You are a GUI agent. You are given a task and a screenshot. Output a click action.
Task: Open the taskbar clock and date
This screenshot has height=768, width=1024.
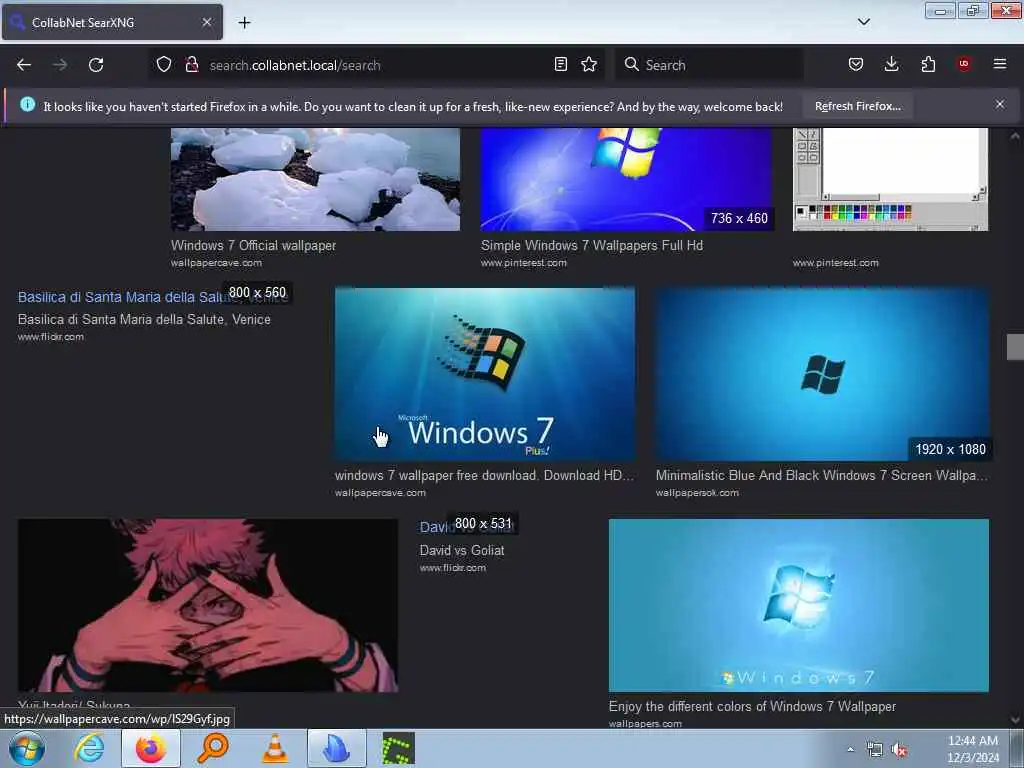(x=973, y=749)
